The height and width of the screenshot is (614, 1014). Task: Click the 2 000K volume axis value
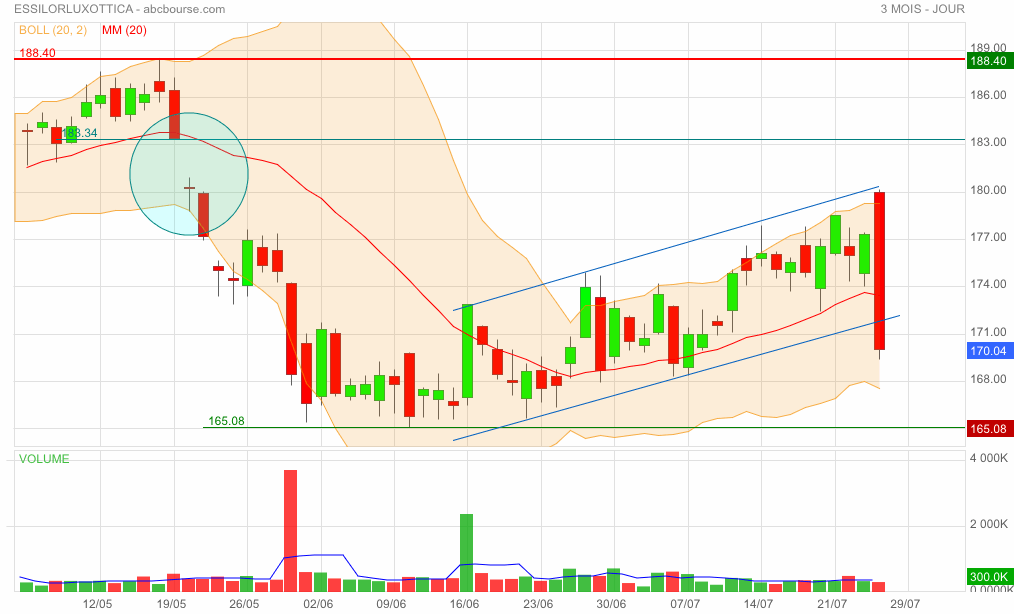pos(989,524)
